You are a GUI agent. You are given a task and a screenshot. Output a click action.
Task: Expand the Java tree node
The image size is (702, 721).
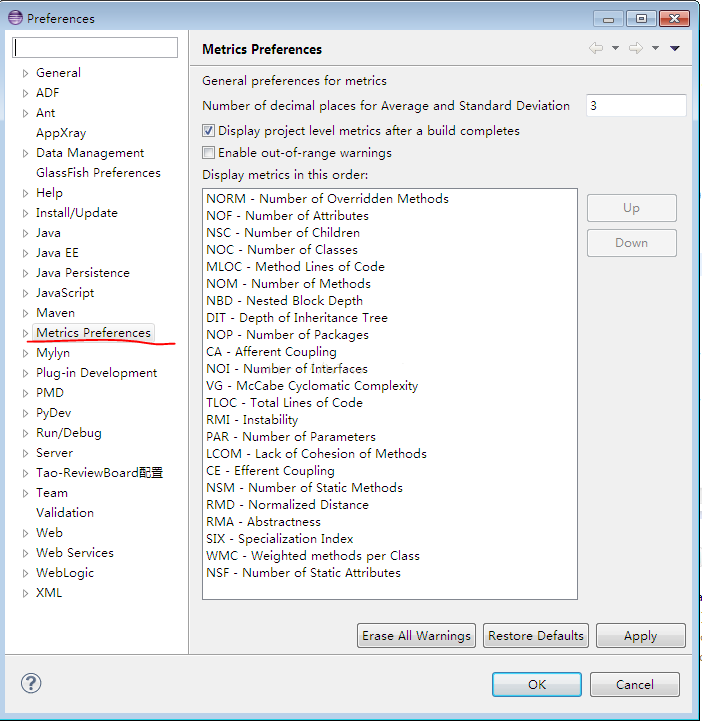pyautogui.click(x=25, y=233)
